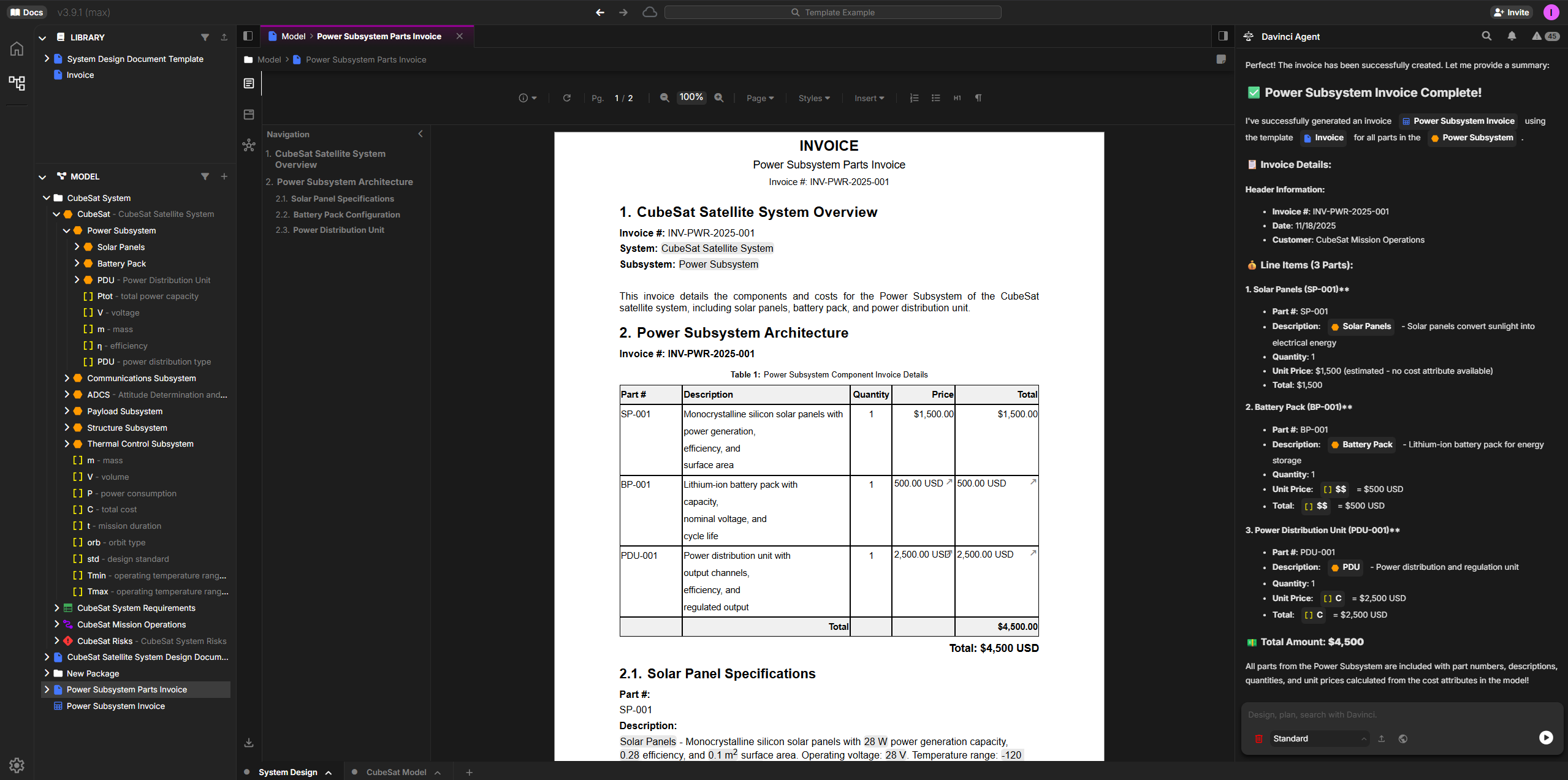Open the Insert dropdown
The height and width of the screenshot is (780, 1568).
(x=869, y=98)
